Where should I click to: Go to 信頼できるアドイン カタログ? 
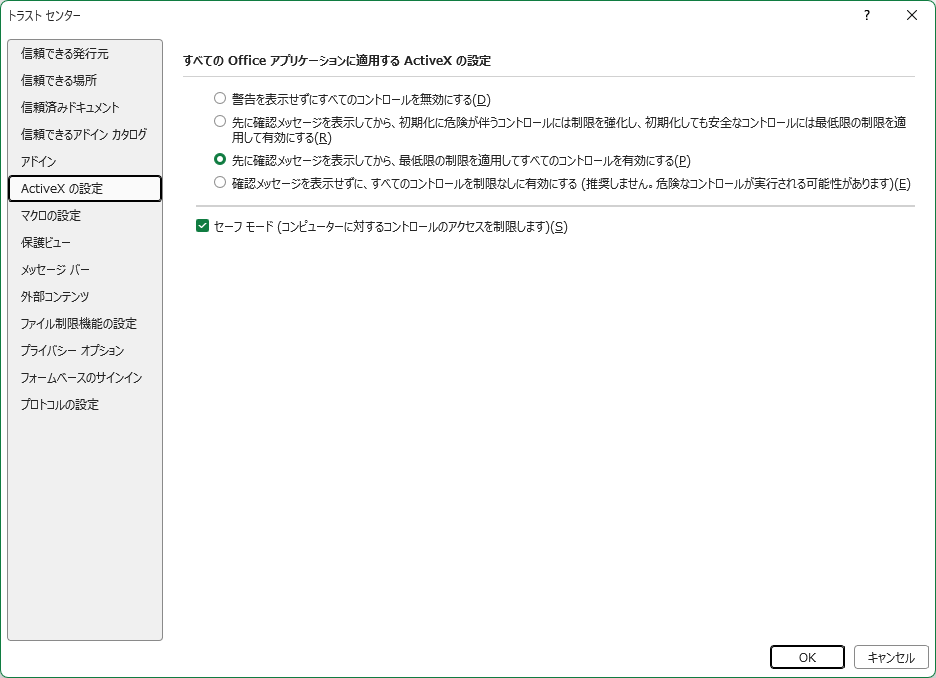click(x=85, y=134)
